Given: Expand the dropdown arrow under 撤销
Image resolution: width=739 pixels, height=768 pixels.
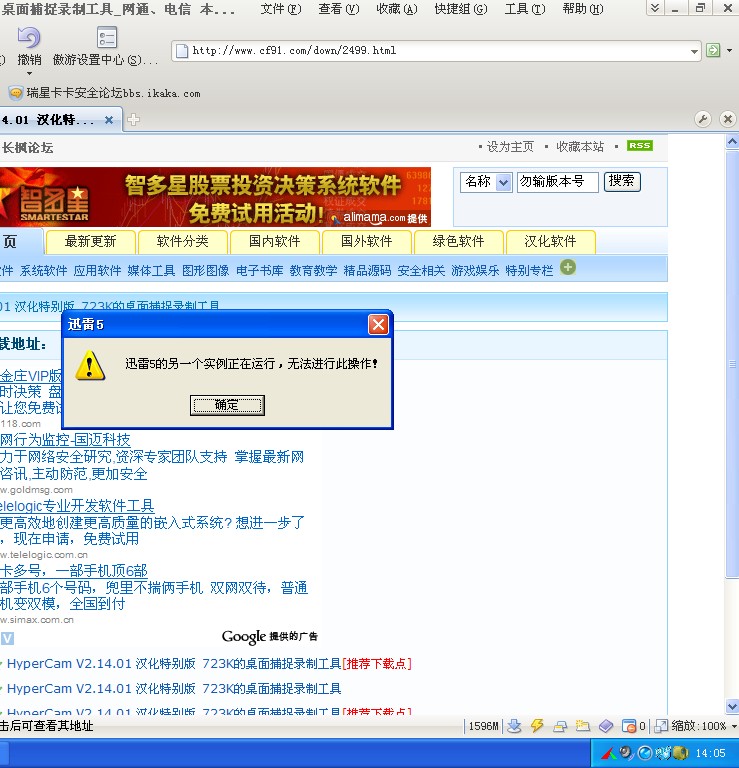Looking at the screenshot, I should (x=29, y=73).
